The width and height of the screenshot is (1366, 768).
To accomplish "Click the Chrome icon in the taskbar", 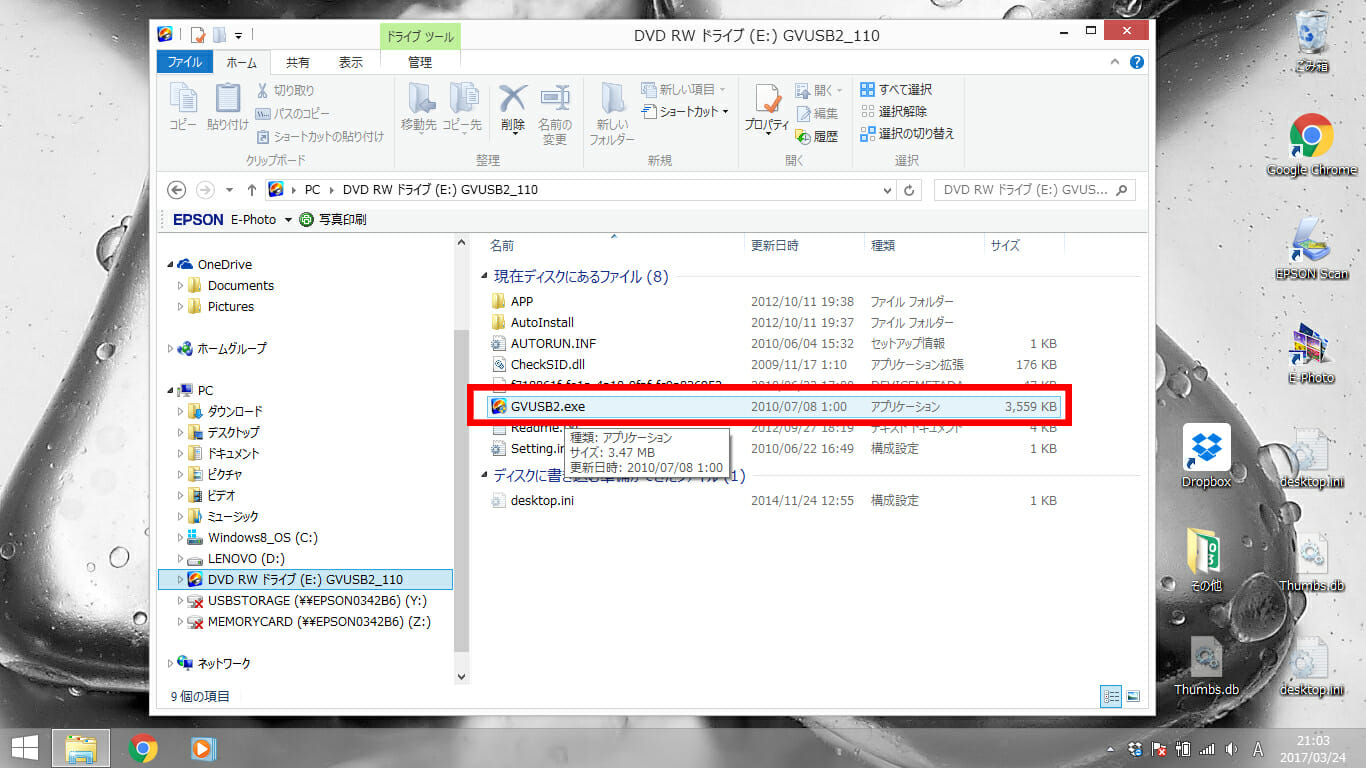I will pyautogui.click(x=143, y=748).
